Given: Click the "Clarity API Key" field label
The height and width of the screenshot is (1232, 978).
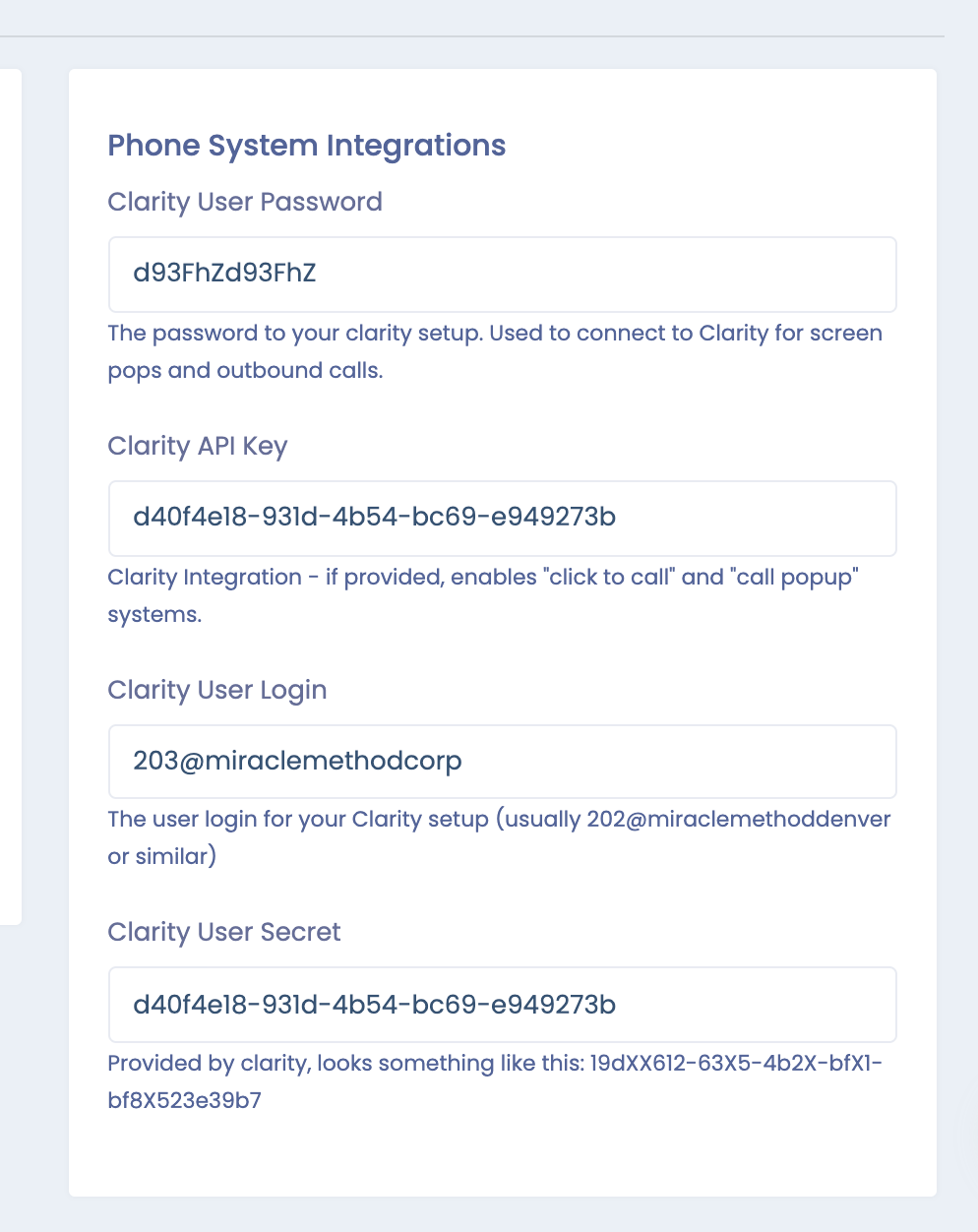Looking at the screenshot, I should pyautogui.click(x=198, y=446).
